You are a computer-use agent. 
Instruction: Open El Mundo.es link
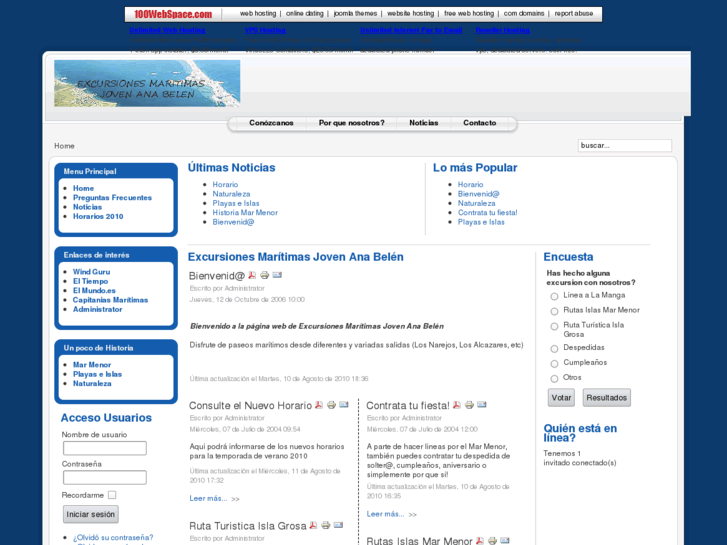tap(94, 290)
